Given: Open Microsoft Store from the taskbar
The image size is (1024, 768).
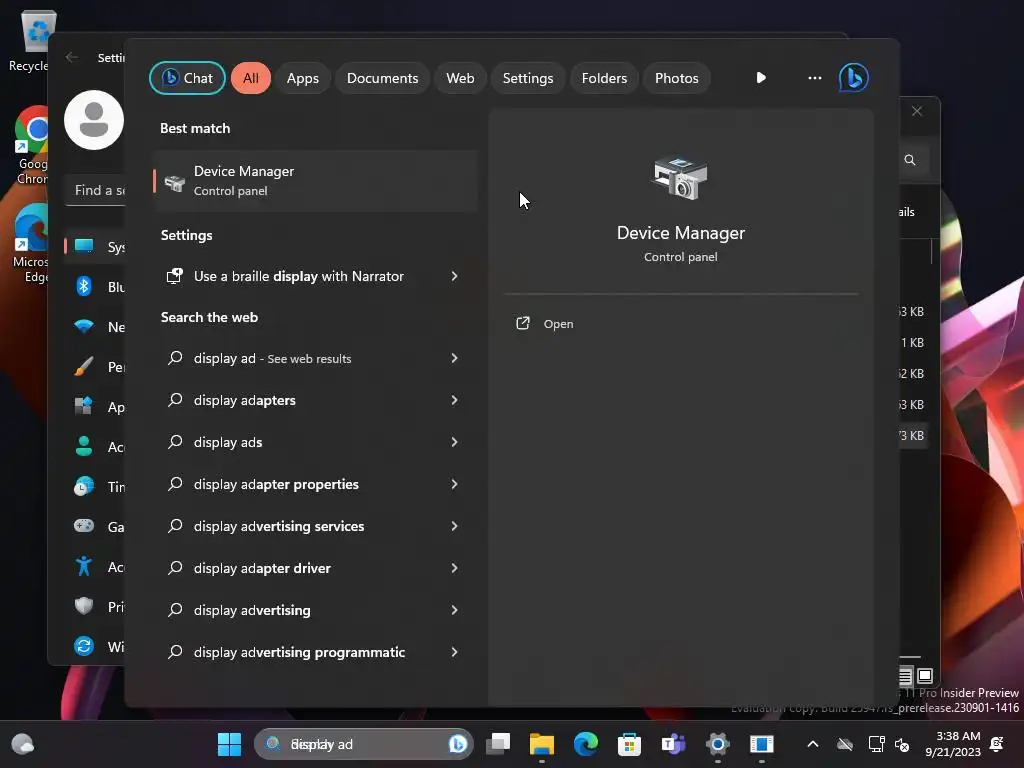Looking at the screenshot, I should [630, 744].
